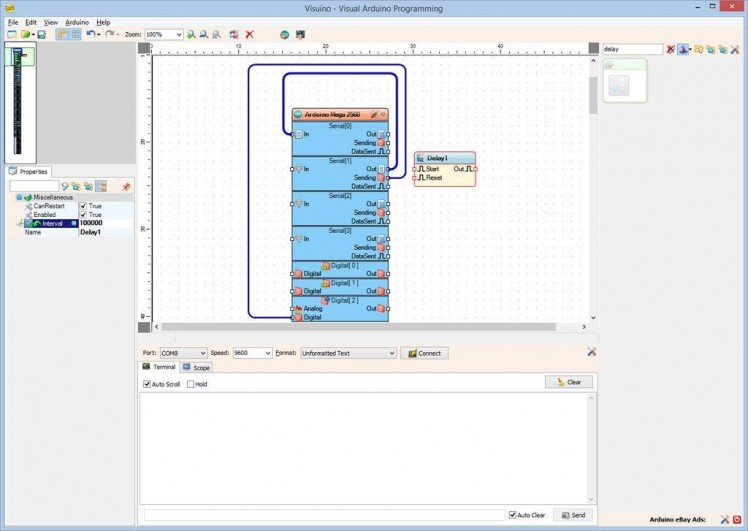
Task: Click tools icon on Arduino Mega 2560 header
Action: [374, 115]
